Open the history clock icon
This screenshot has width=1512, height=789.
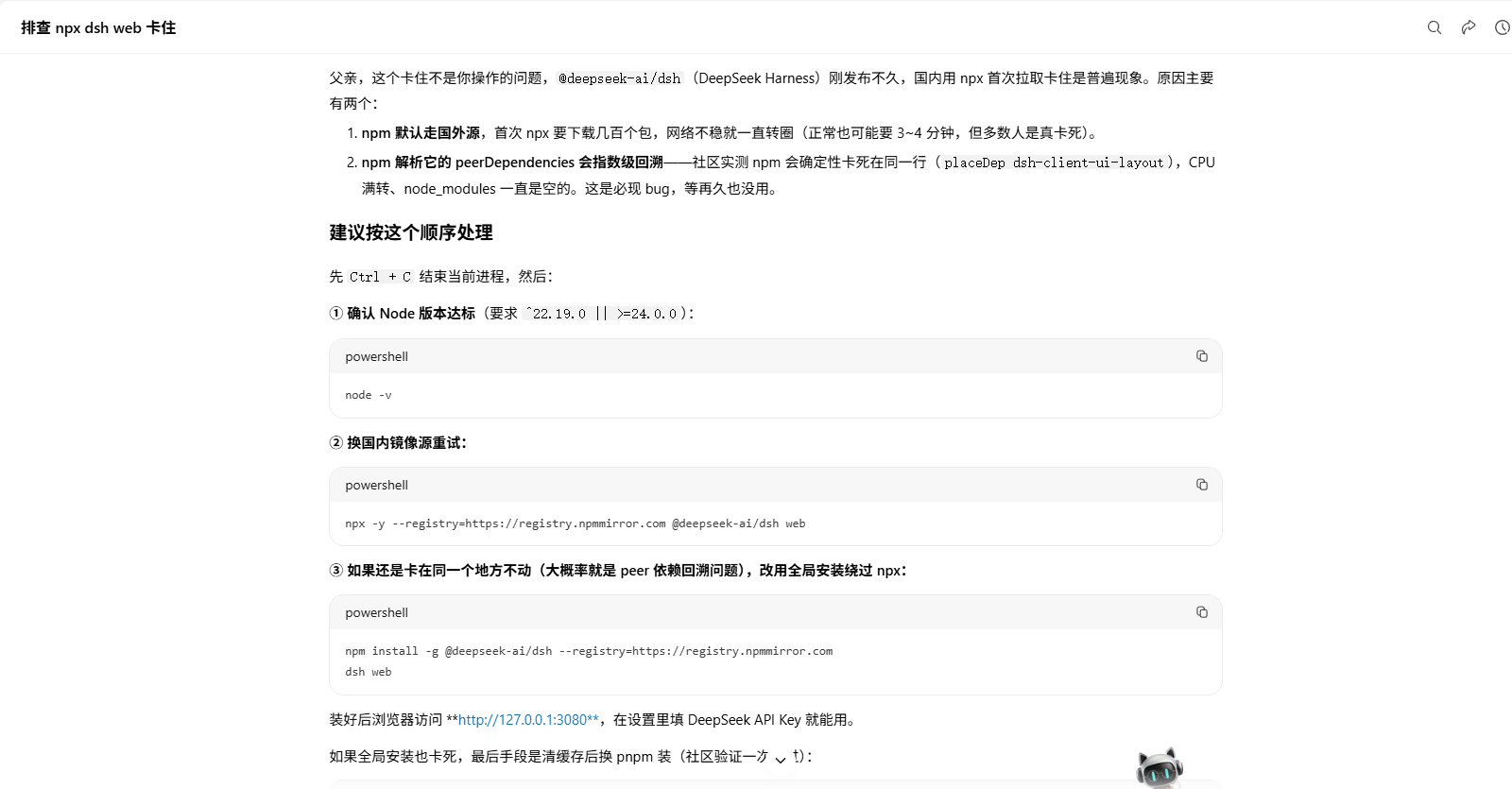[x=1503, y=27]
